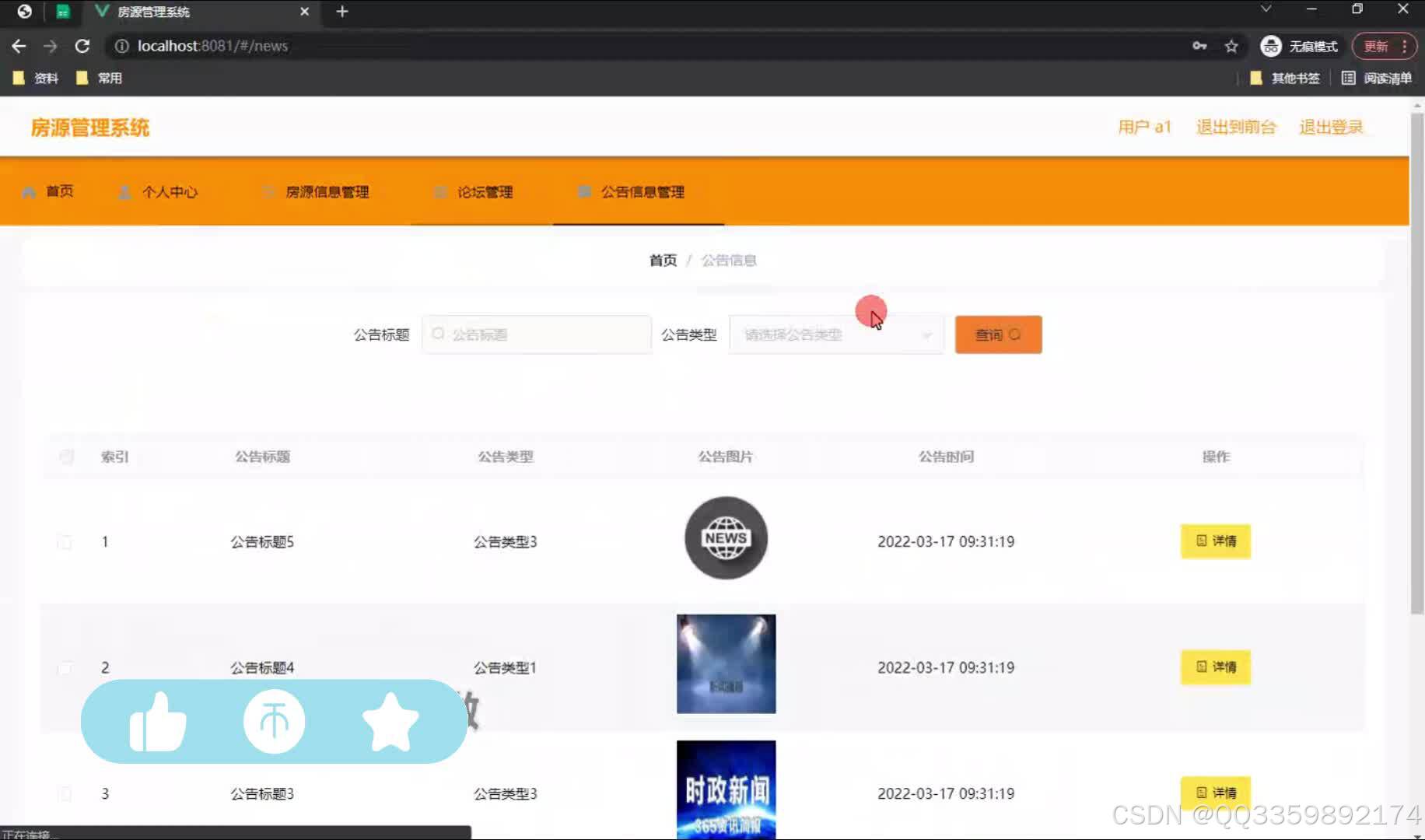Switch to the 公告信息管理 tab
The image size is (1425, 840).
(x=641, y=192)
